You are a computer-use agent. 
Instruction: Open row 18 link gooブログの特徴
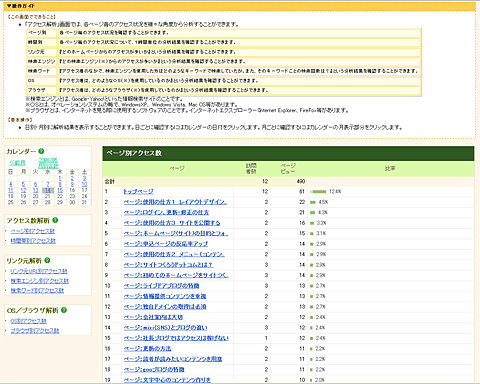(154, 369)
